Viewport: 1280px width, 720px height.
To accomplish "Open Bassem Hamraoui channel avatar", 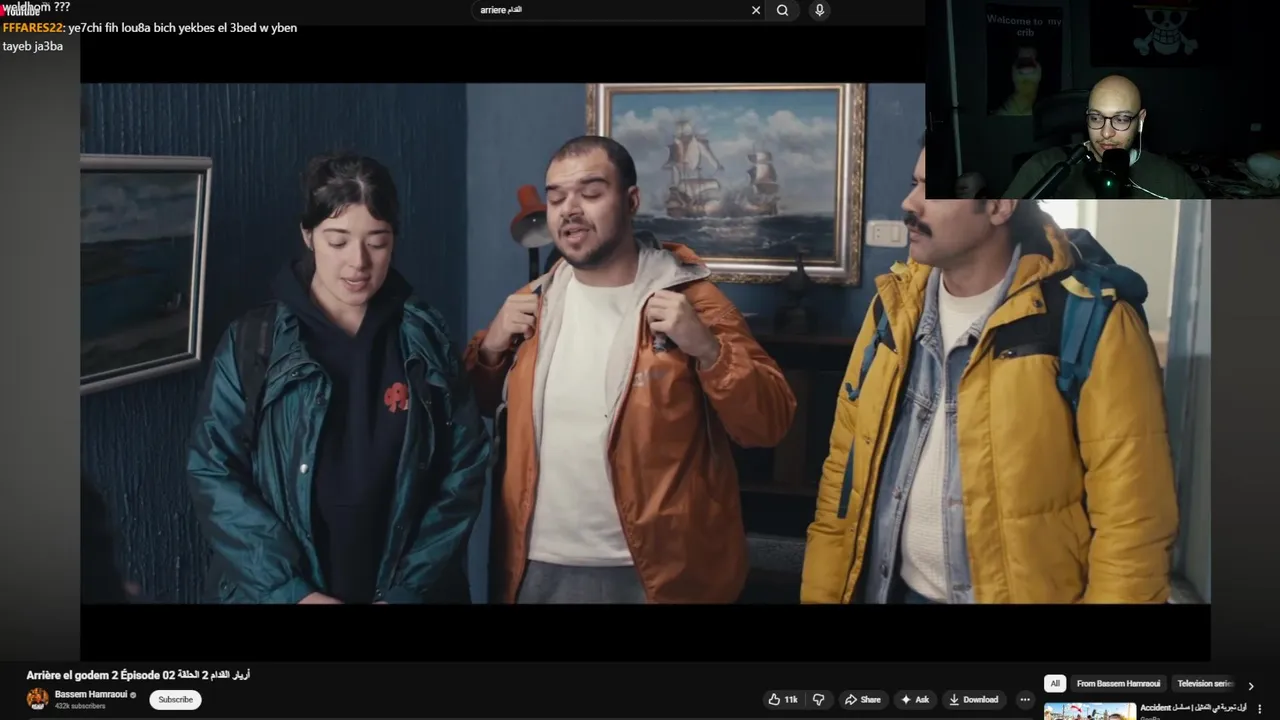I will click(x=38, y=699).
